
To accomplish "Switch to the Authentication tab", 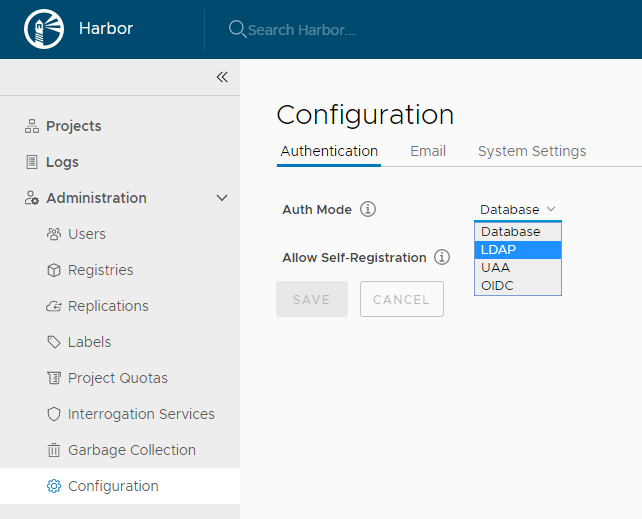I will (x=329, y=151).
